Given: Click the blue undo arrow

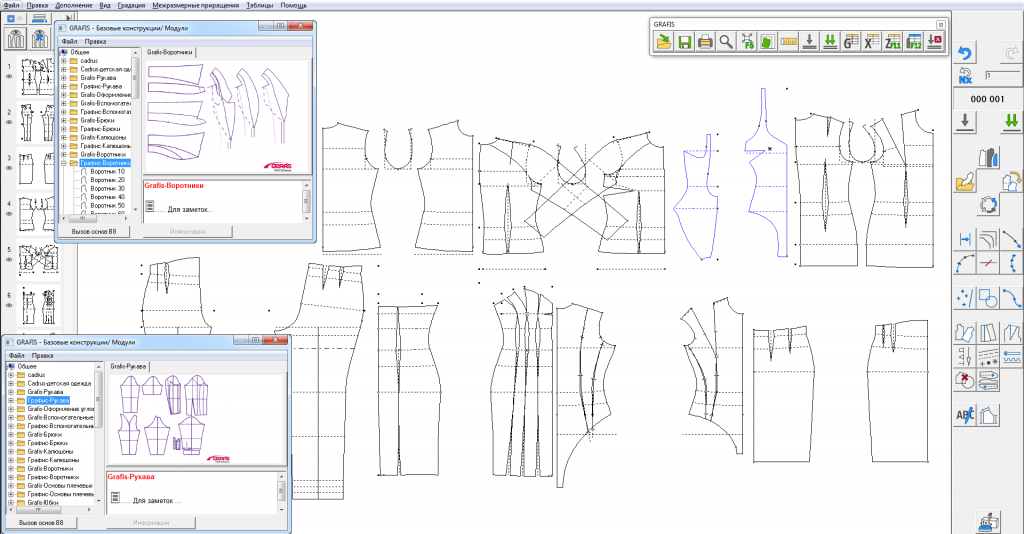Looking at the screenshot, I should (965, 53).
